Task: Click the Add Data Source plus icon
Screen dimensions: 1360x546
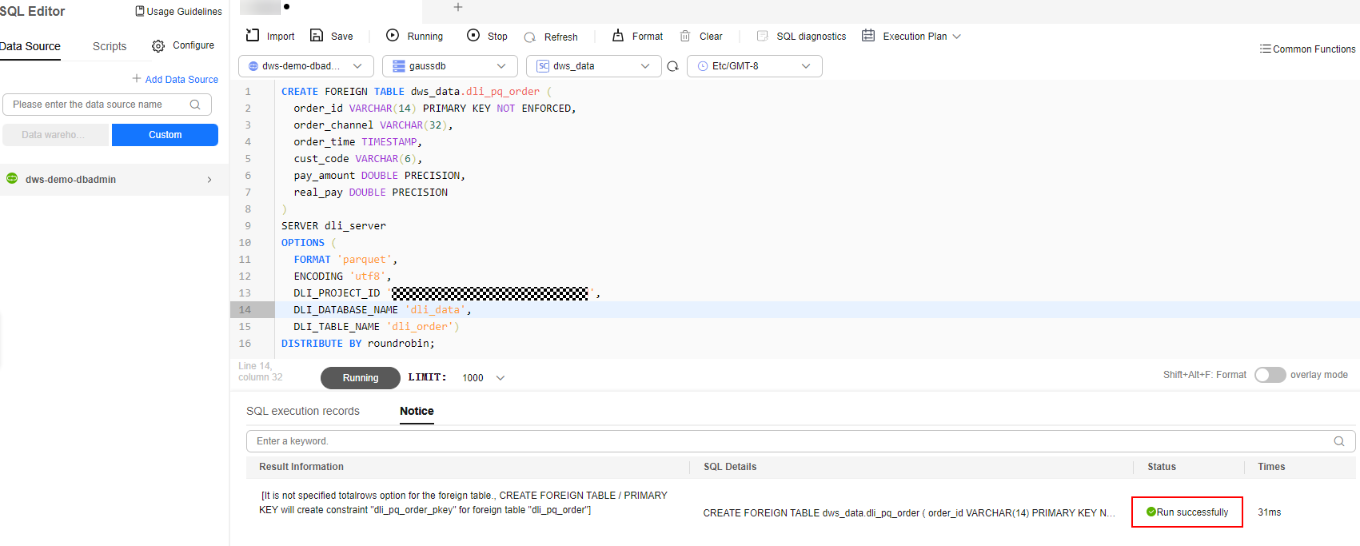Action: coord(137,79)
